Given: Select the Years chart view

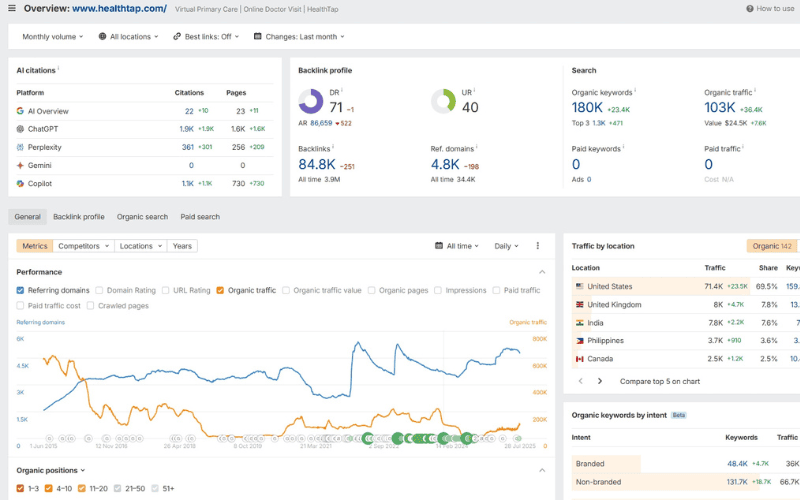Looking at the screenshot, I should click(182, 246).
